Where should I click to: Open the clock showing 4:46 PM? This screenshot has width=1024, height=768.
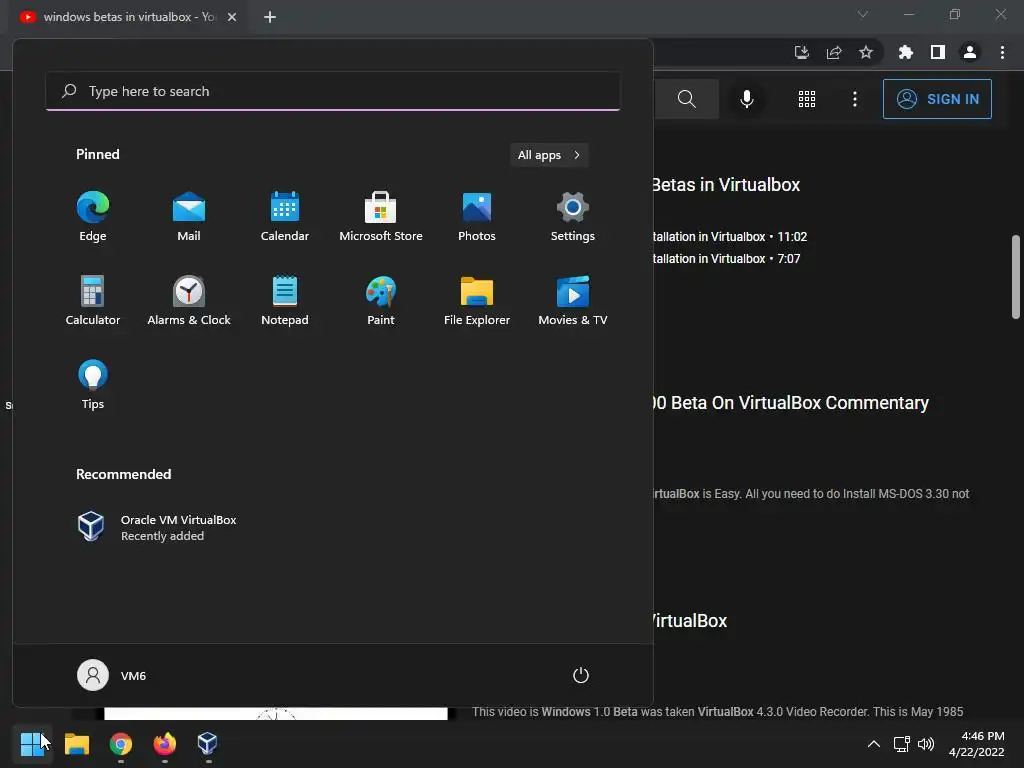click(976, 744)
